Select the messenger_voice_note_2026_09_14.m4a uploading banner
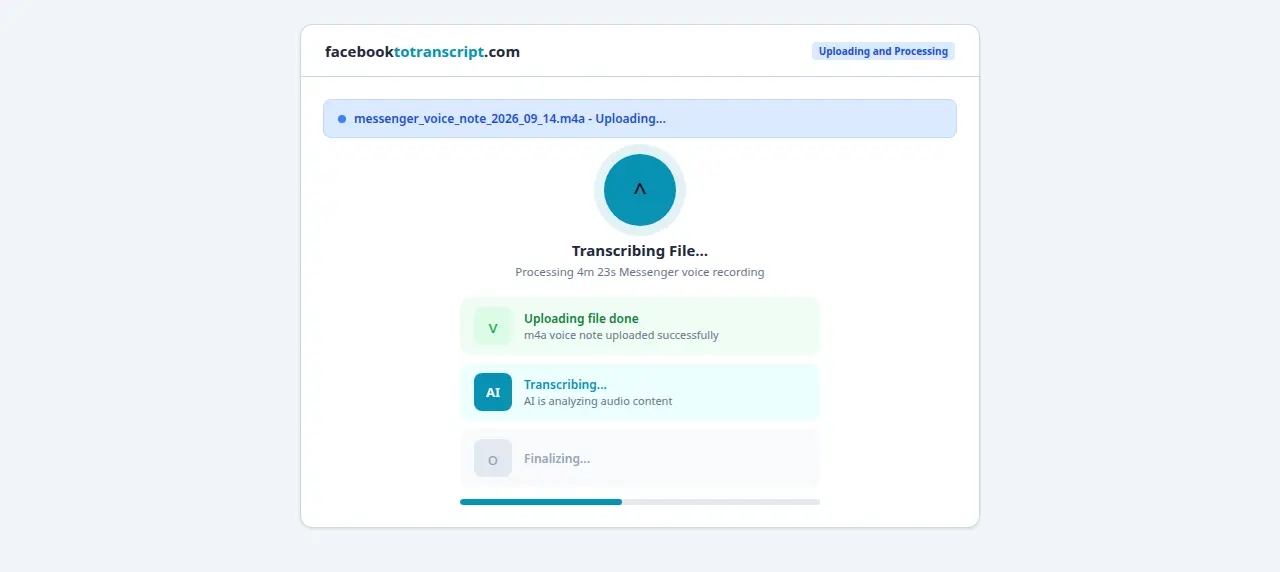The image size is (1280, 572). [640, 118]
